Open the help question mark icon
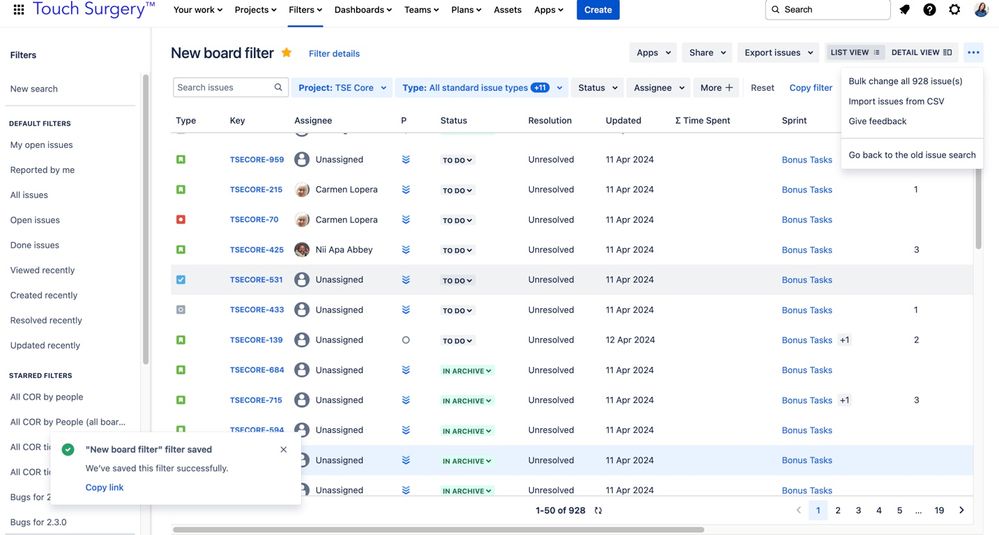999x535 pixels. click(929, 10)
